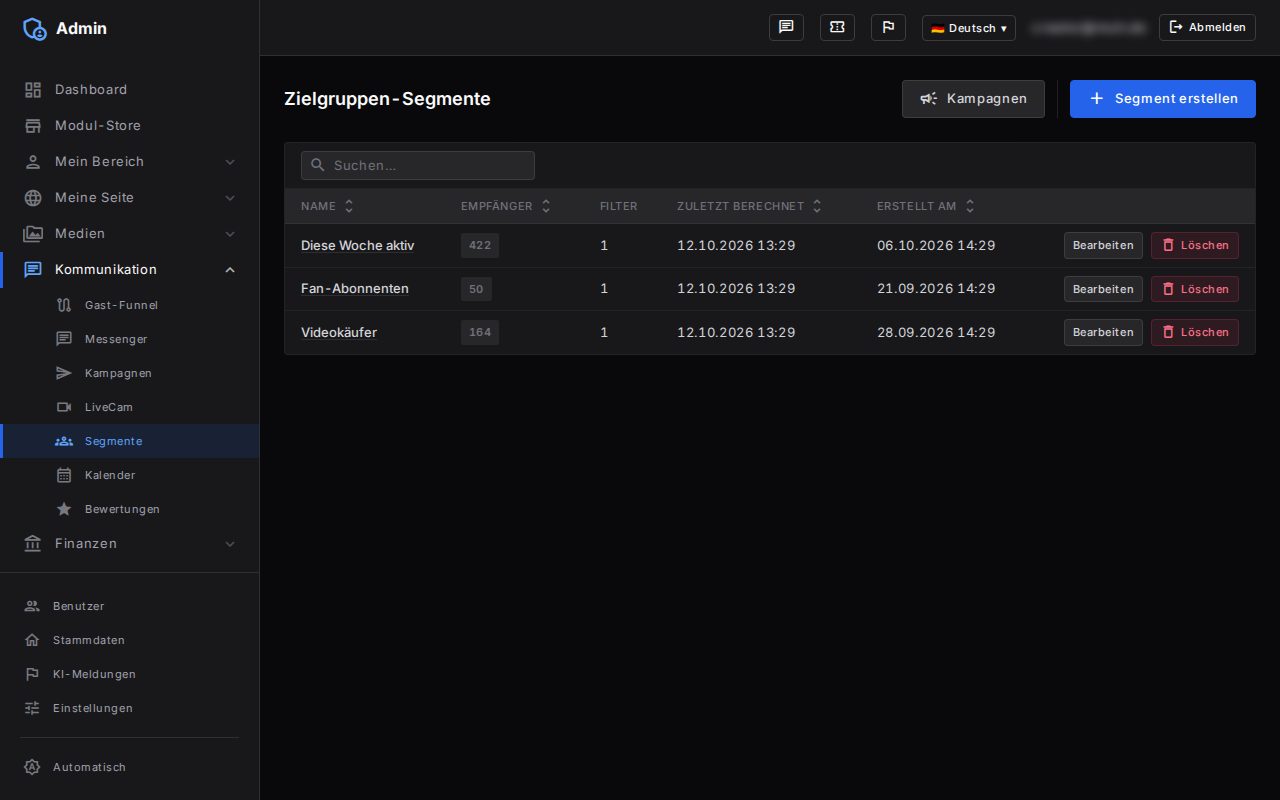
Task: Go to Bewertungen
Action: (x=129, y=509)
